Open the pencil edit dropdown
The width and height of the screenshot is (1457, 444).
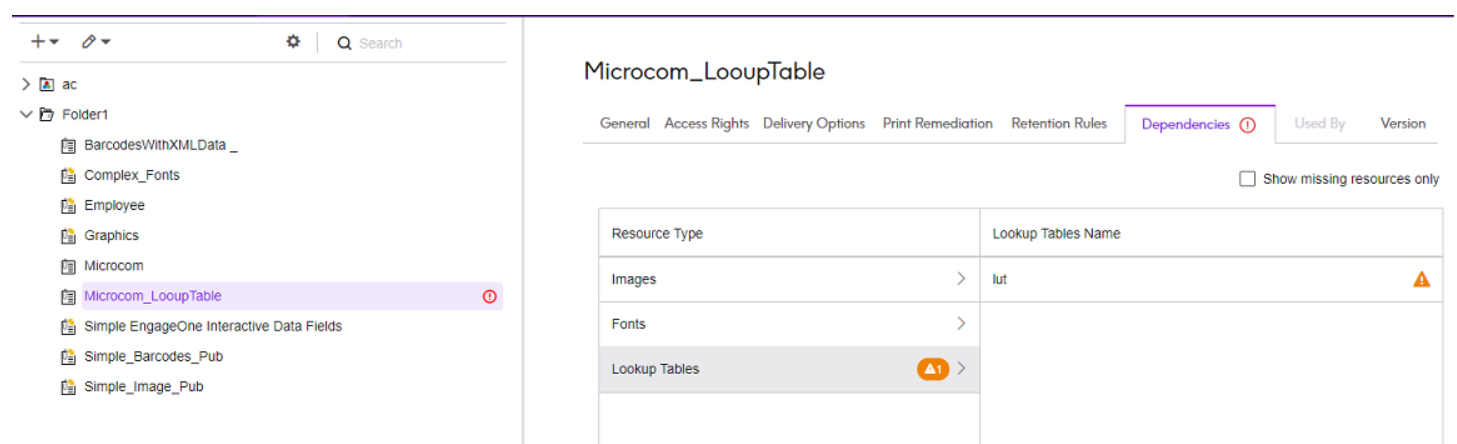96,42
